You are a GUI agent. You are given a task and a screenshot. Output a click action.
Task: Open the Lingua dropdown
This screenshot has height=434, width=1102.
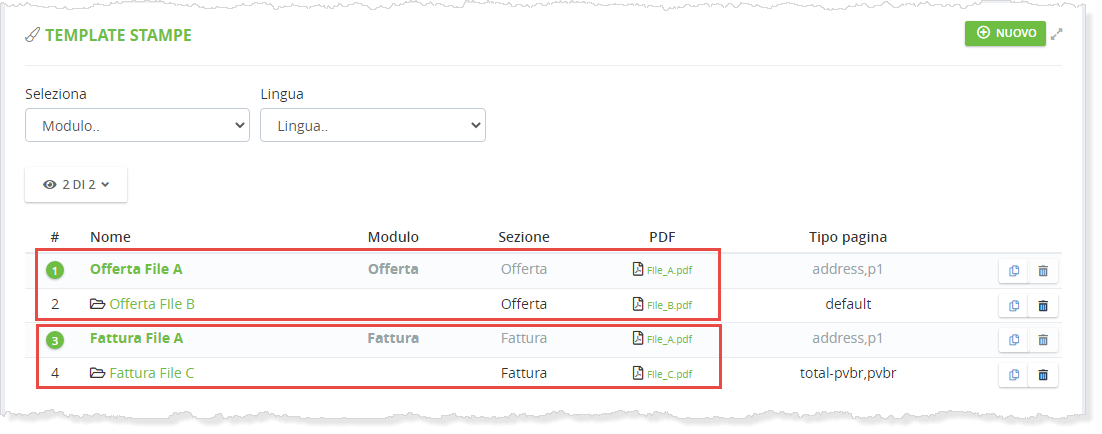[372, 126]
